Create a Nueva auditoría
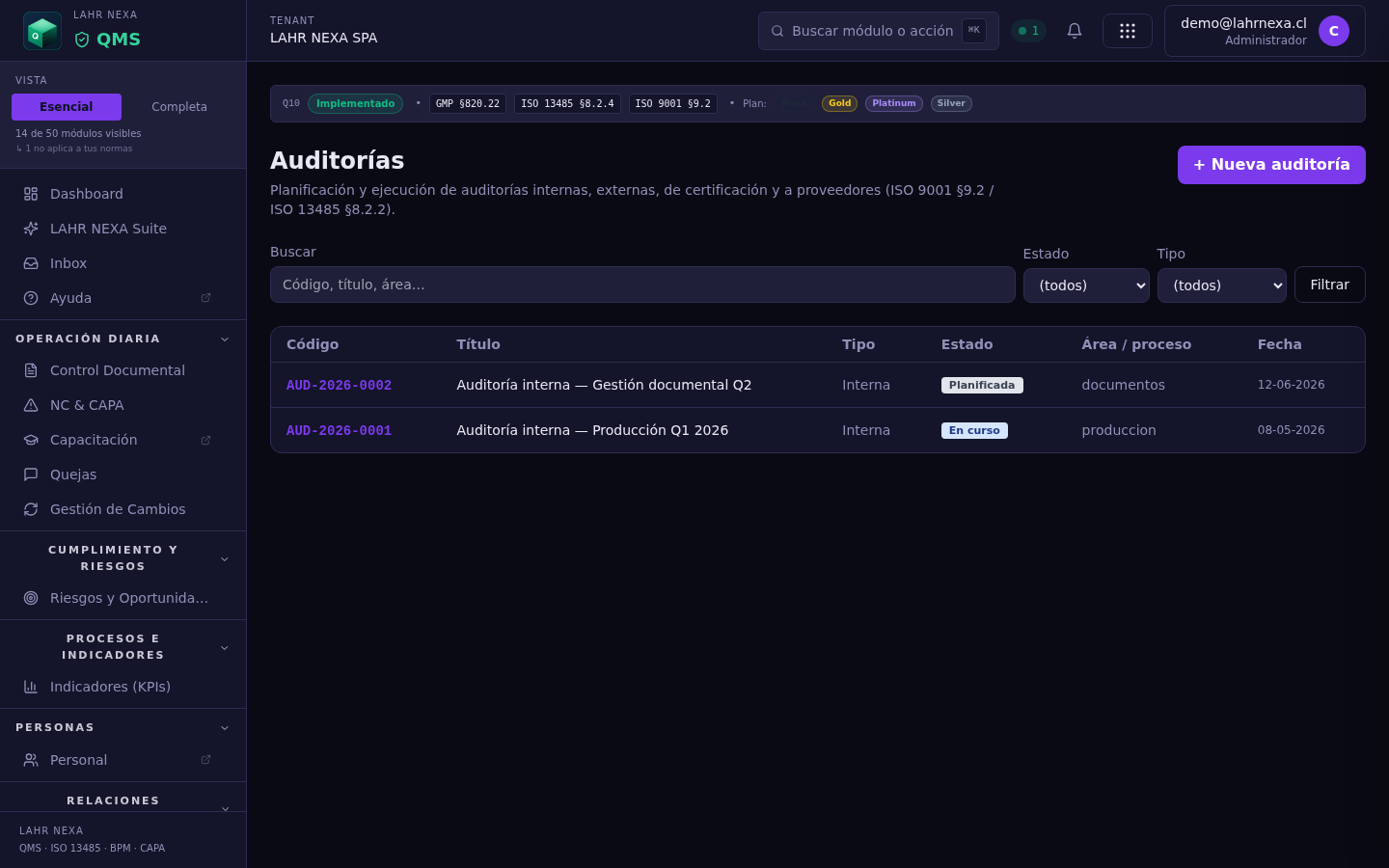The width and height of the screenshot is (1389, 868). coord(1271,165)
